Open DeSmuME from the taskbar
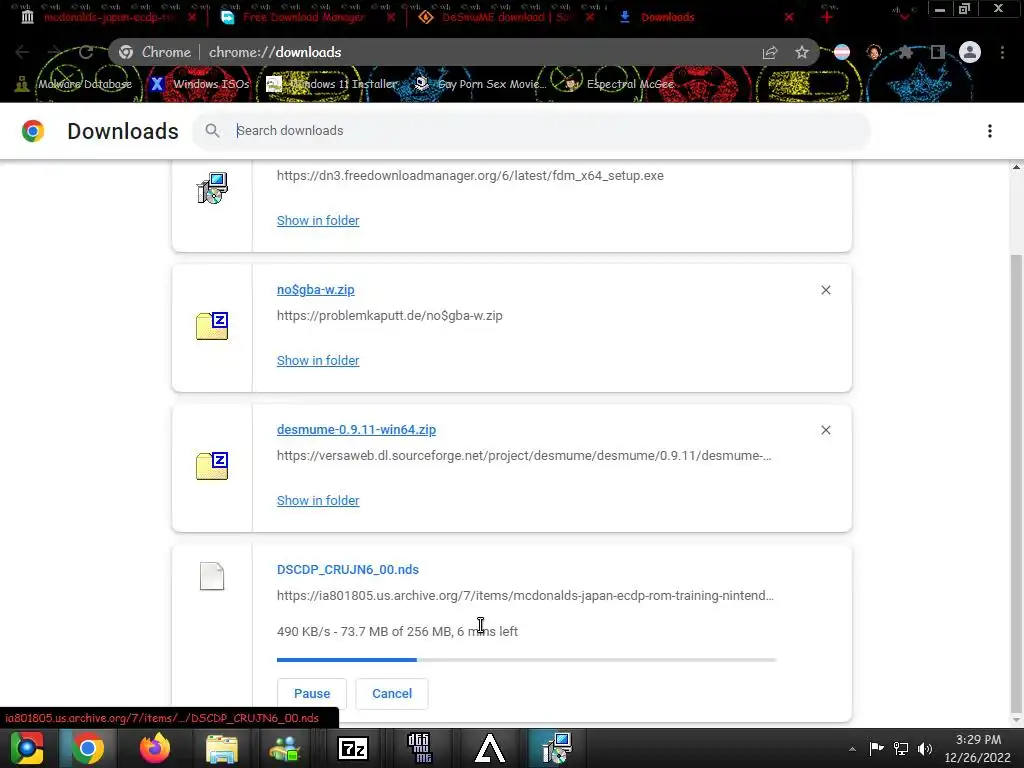The height and width of the screenshot is (768, 1024). pos(420,748)
